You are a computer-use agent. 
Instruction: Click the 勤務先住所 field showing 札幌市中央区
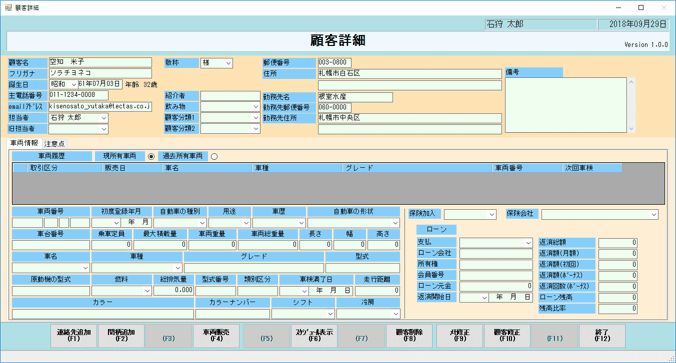[410, 118]
